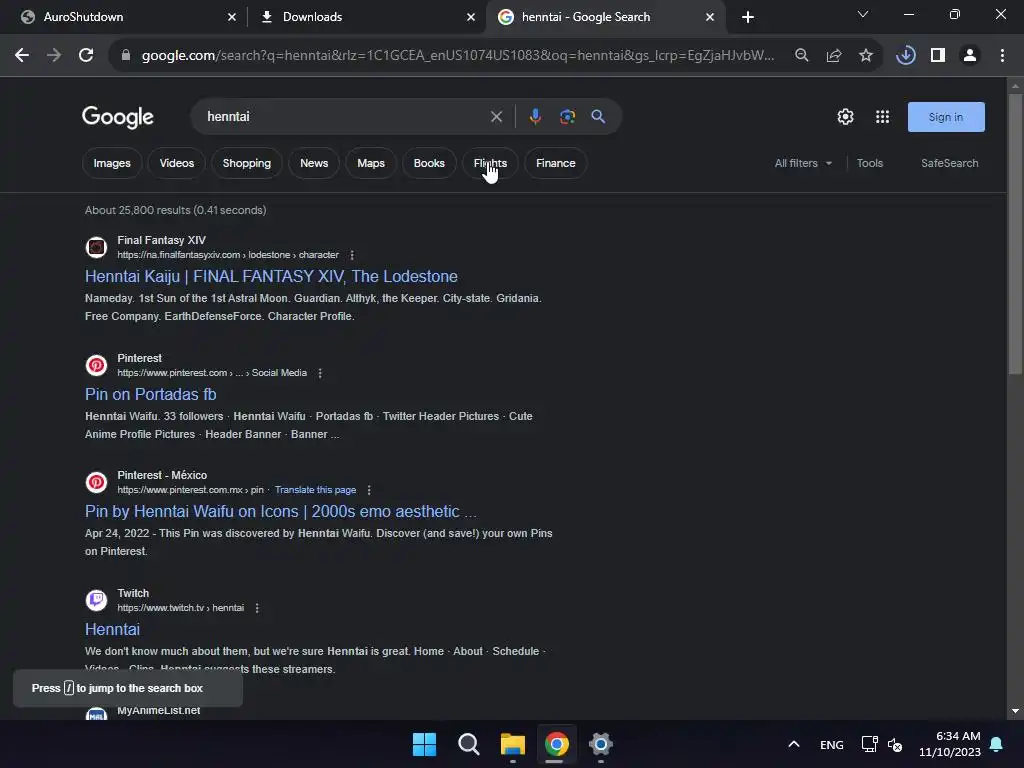Click the Final Fantasy XIV site favicon

pyautogui.click(x=96, y=248)
